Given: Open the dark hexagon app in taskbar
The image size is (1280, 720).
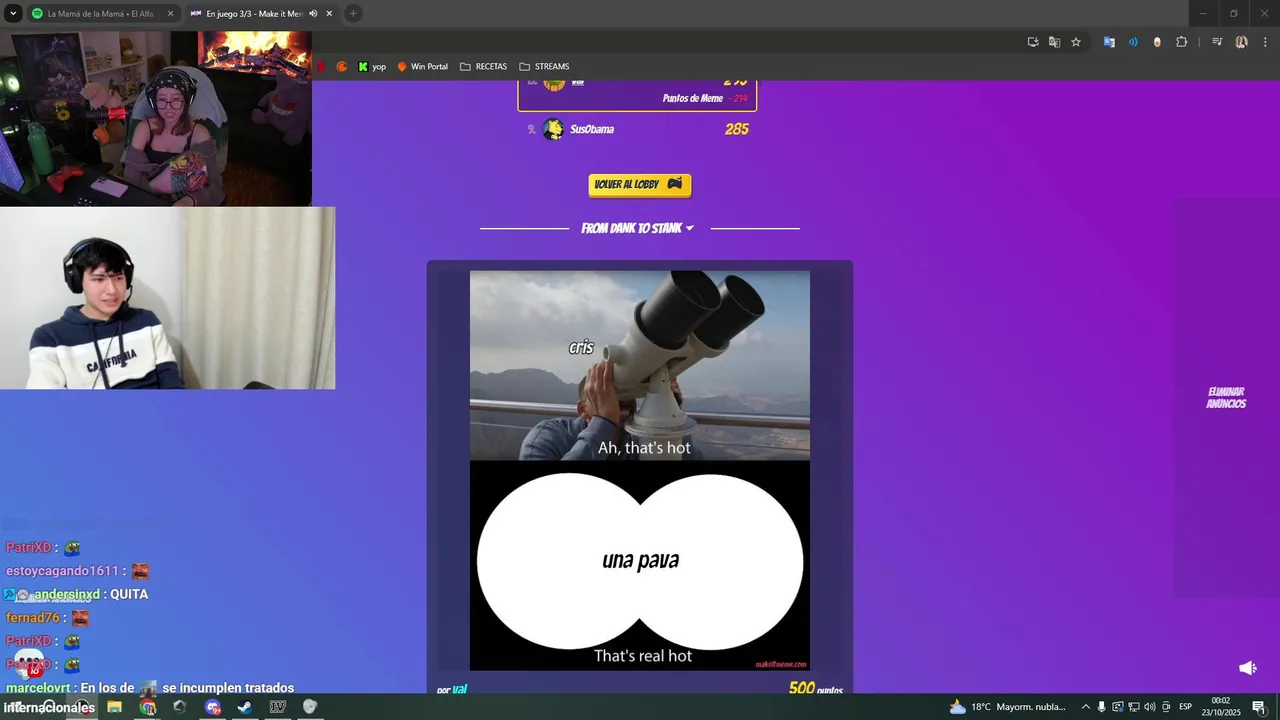Looking at the screenshot, I should pyautogui.click(x=179, y=707).
